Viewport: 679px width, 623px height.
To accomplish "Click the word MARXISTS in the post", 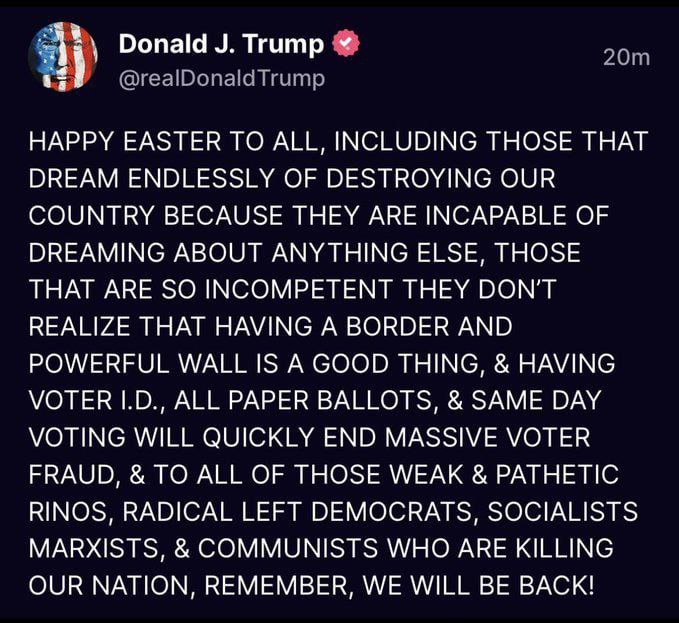I will coord(91,548).
